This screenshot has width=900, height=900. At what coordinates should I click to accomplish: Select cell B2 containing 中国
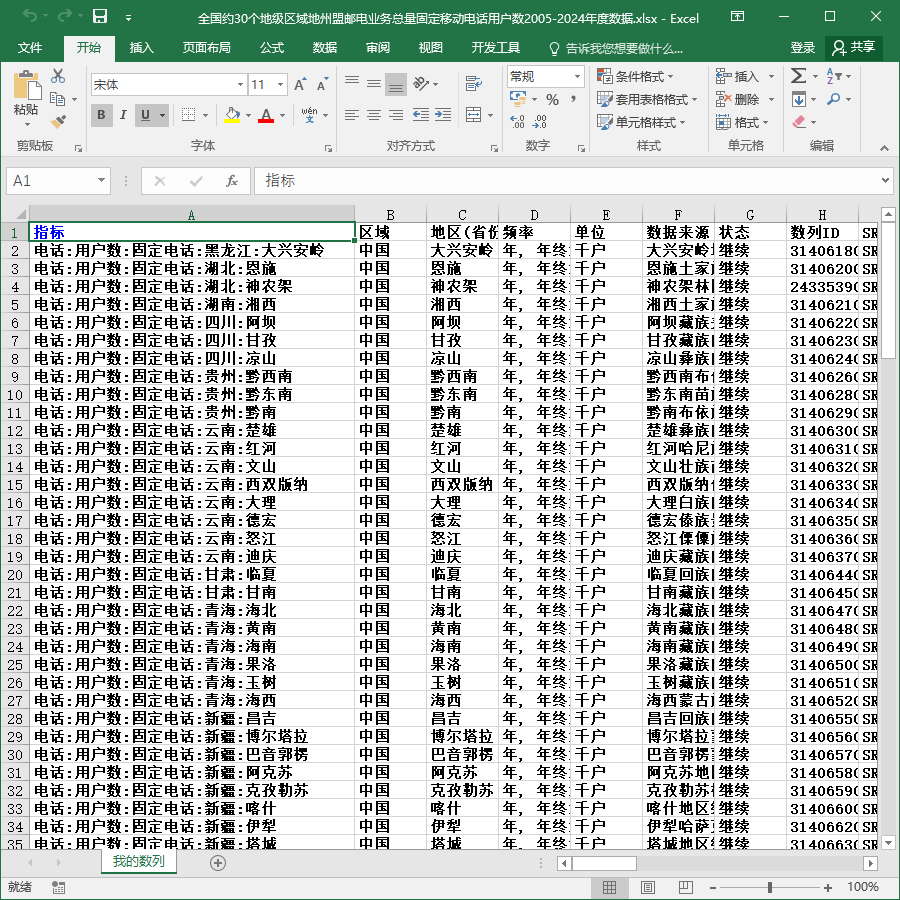[390, 251]
